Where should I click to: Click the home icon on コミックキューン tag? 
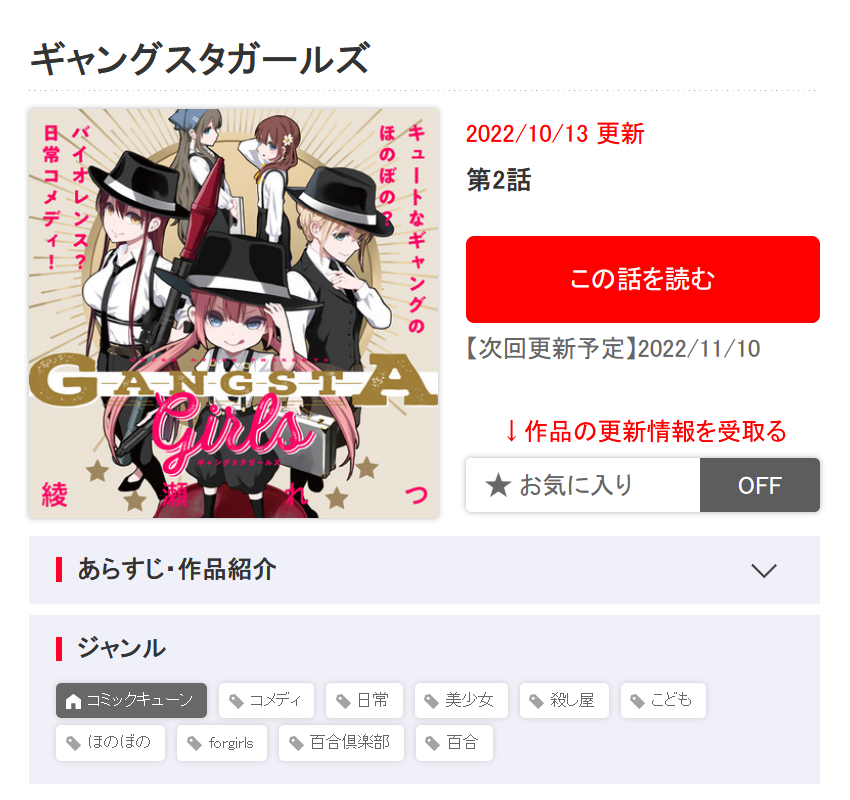(x=73, y=701)
